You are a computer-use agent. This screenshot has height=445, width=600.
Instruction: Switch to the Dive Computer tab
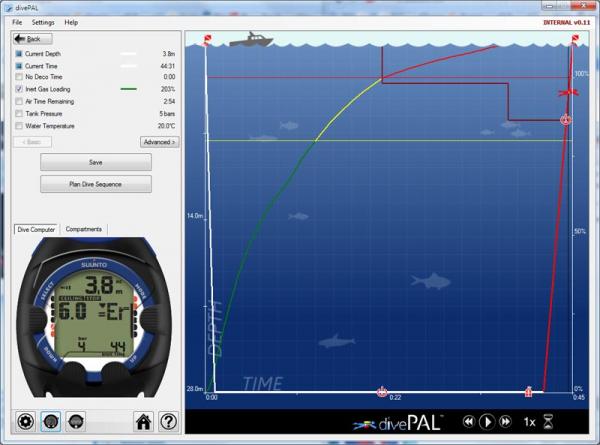click(36, 230)
